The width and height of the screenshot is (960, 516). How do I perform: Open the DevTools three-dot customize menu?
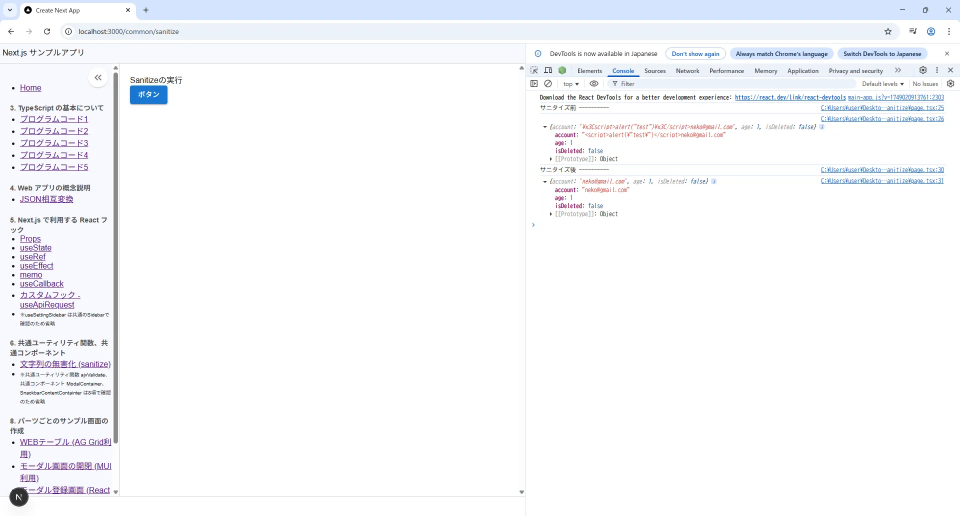pyautogui.click(x=937, y=70)
